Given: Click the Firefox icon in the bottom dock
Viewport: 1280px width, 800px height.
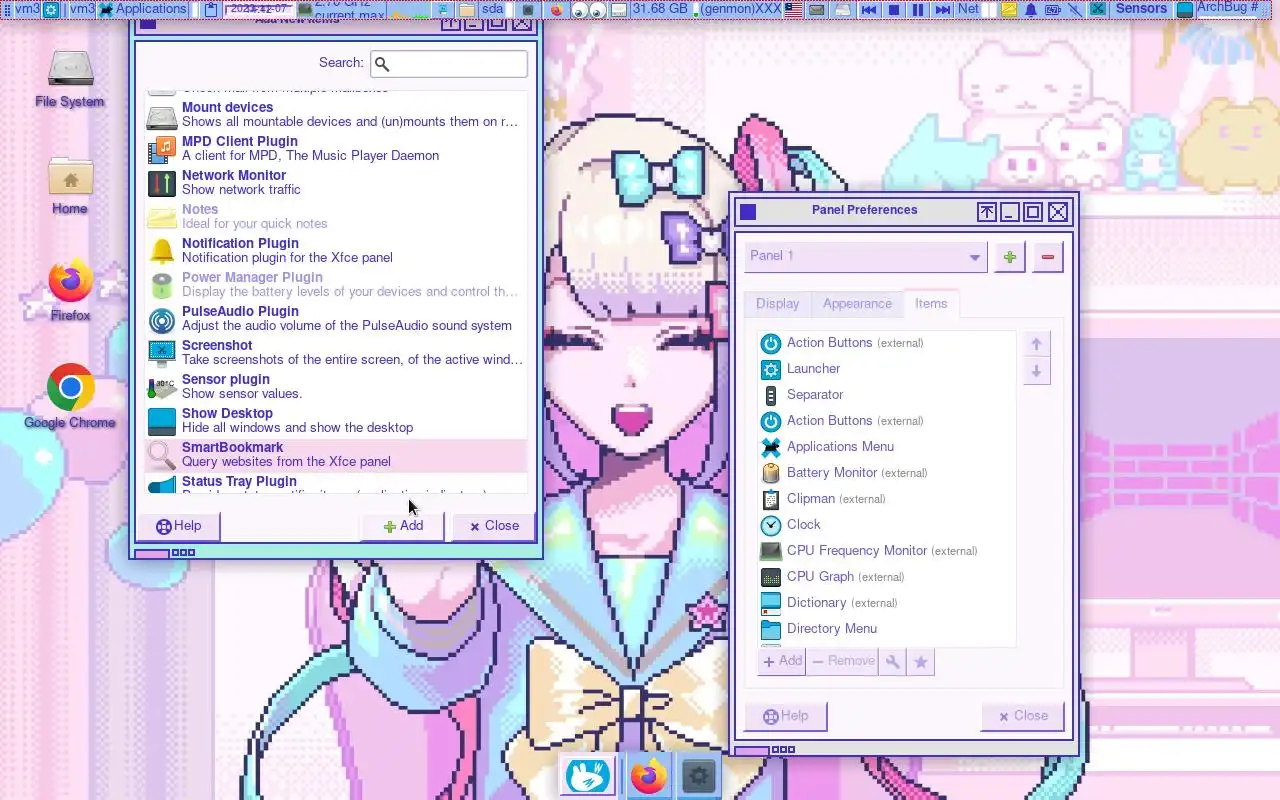Looking at the screenshot, I should tap(648, 776).
